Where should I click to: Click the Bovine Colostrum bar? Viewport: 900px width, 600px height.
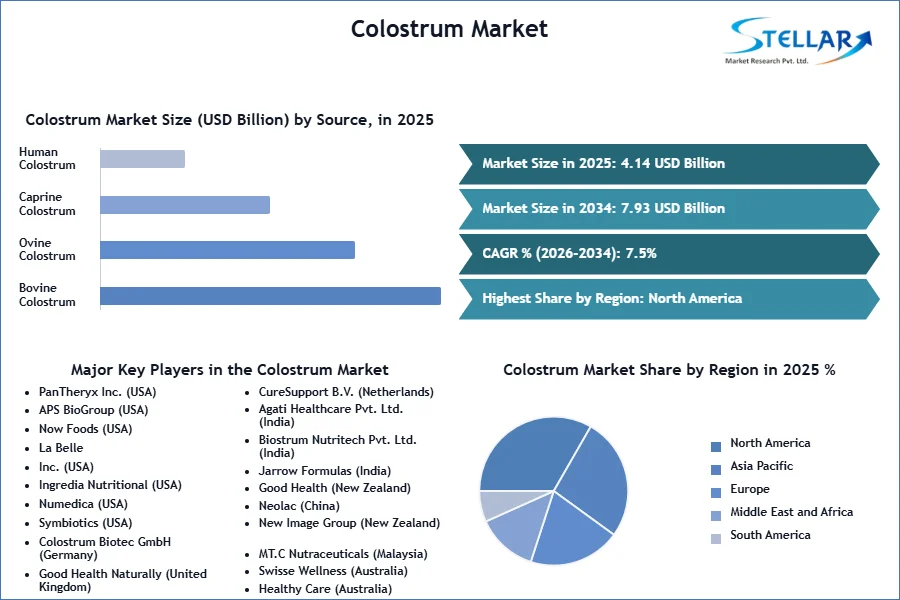270,296
